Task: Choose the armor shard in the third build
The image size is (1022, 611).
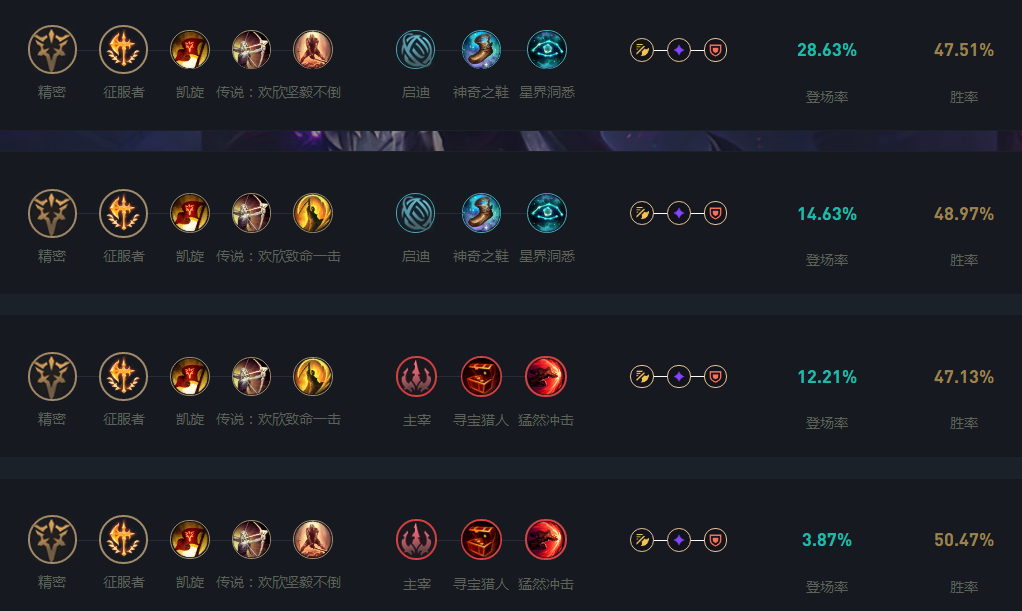Action: pyautogui.click(x=716, y=377)
